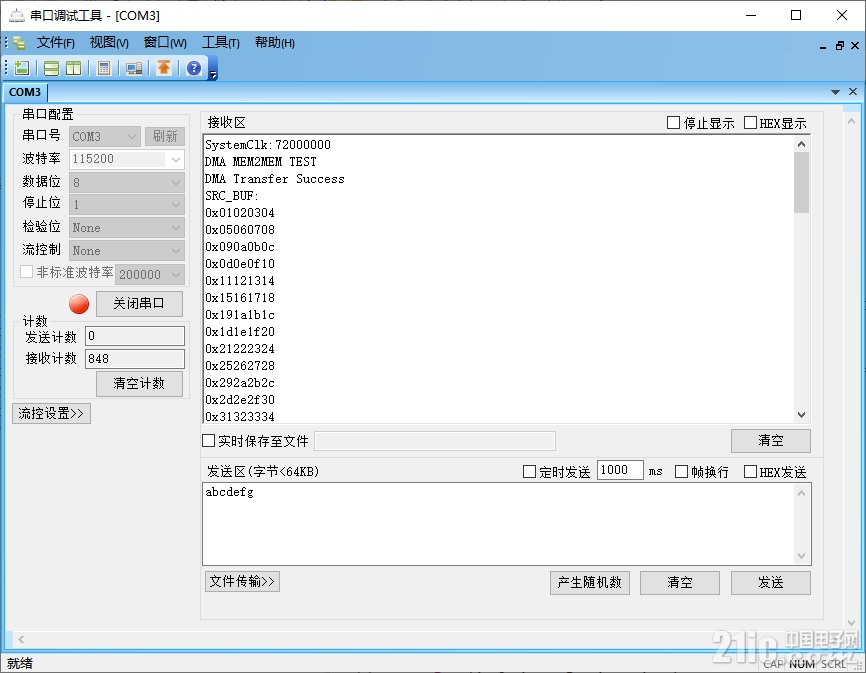This screenshot has width=866, height=673.
Task: Minimize the child MDI window
Action: [823, 46]
